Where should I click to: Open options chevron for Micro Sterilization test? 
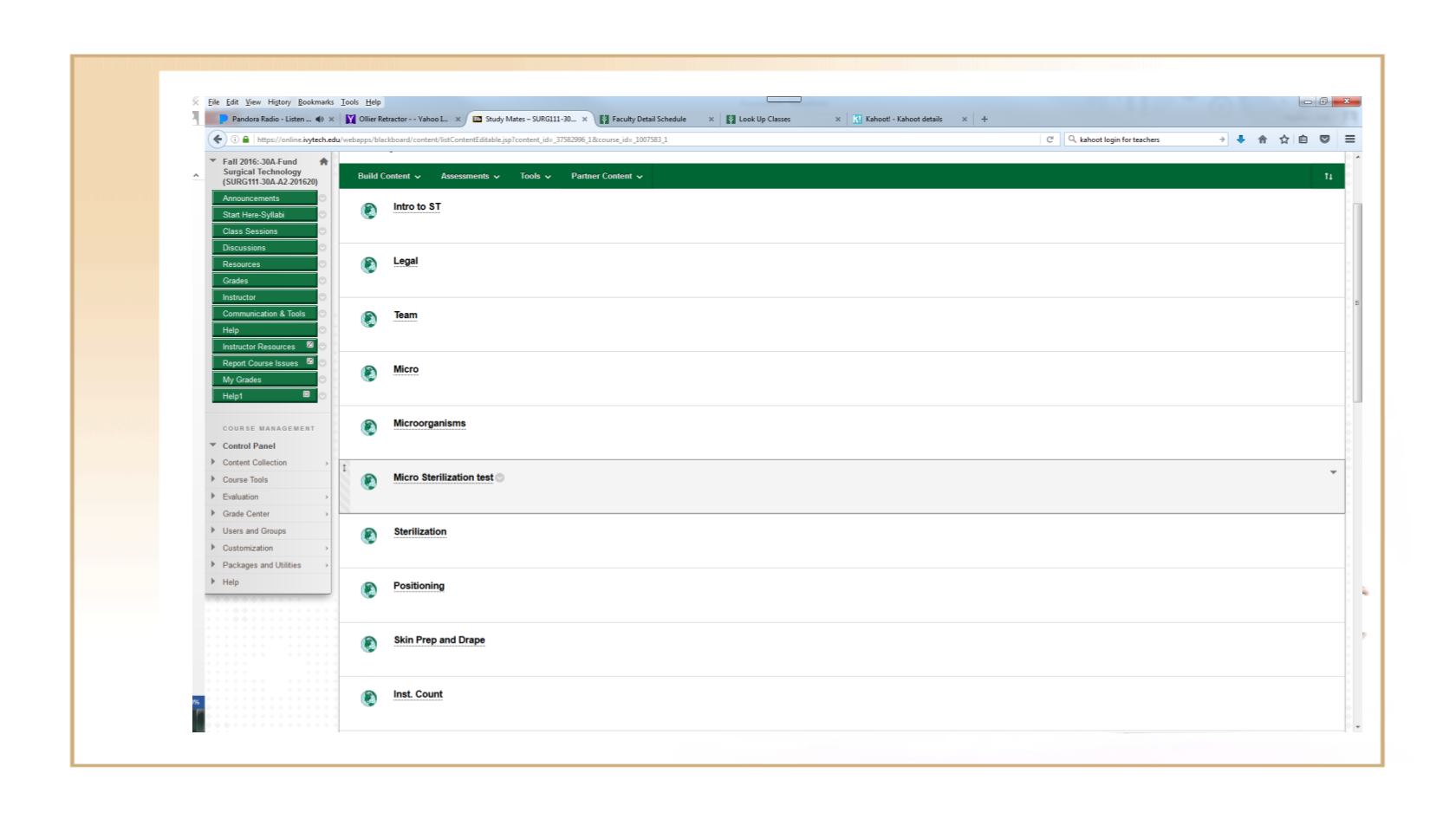click(1333, 472)
